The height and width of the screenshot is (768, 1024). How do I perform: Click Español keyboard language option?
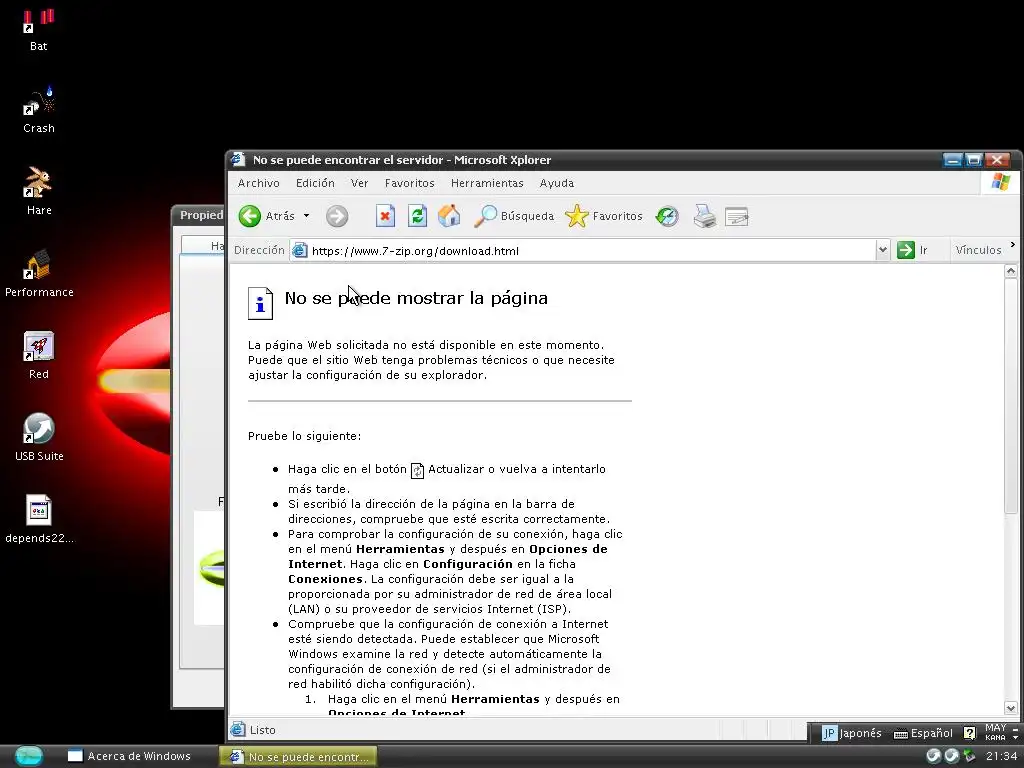[923, 733]
